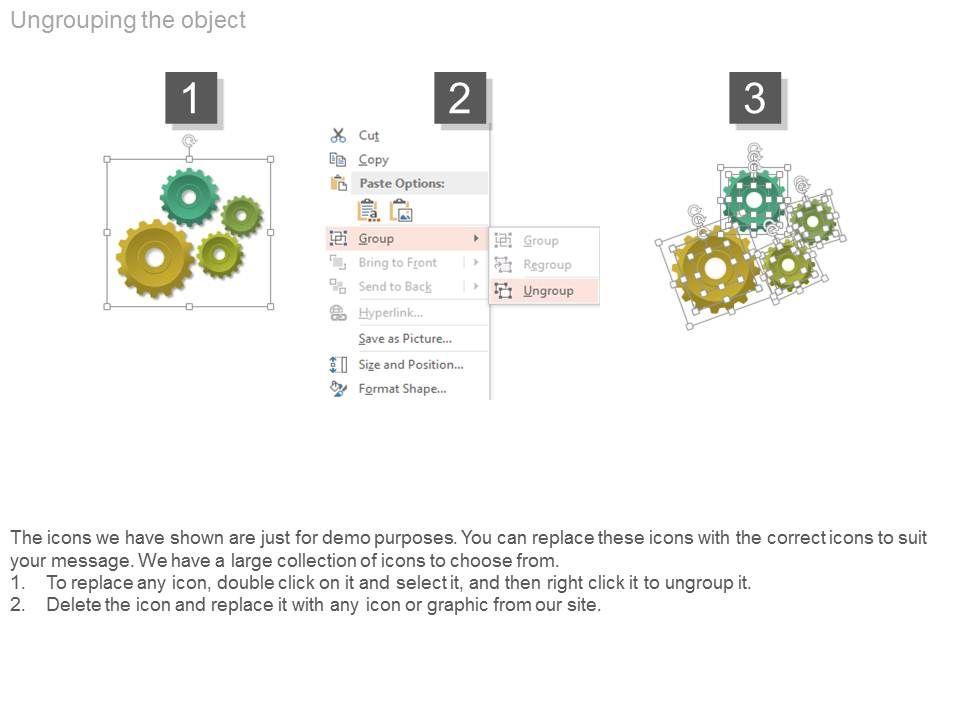This screenshot has height=720, width=960.
Task: Click the Ungroup icon in submenu
Action: click(503, 290)
